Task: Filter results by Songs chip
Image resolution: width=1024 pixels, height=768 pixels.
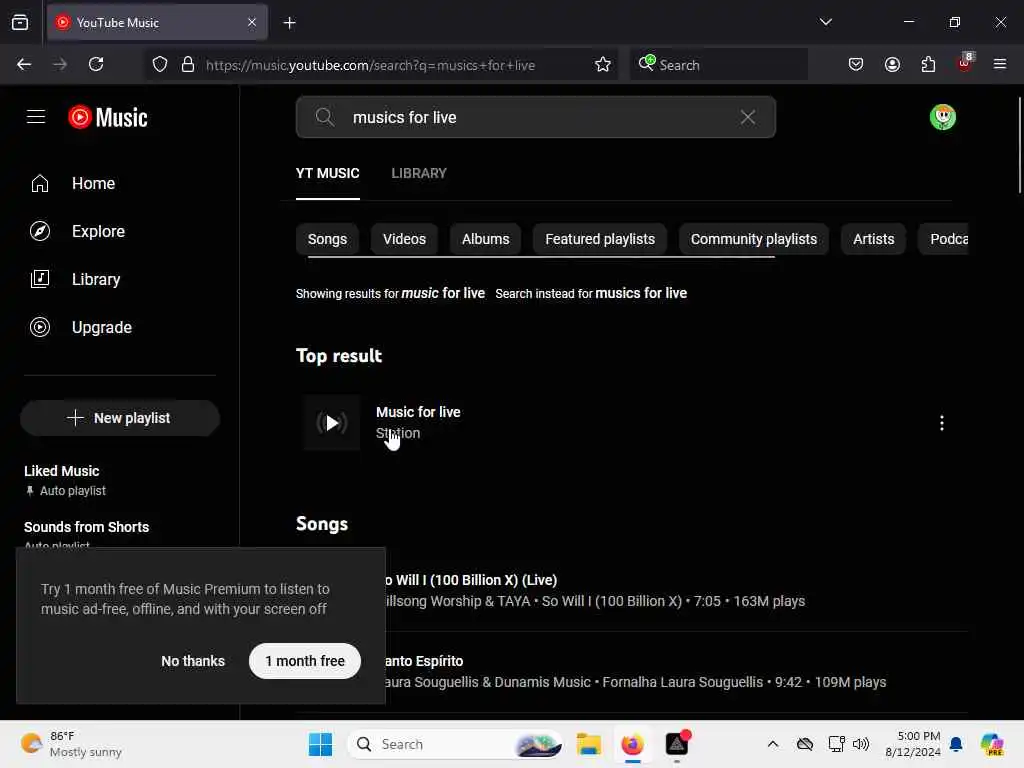Action: click(327, 239)
